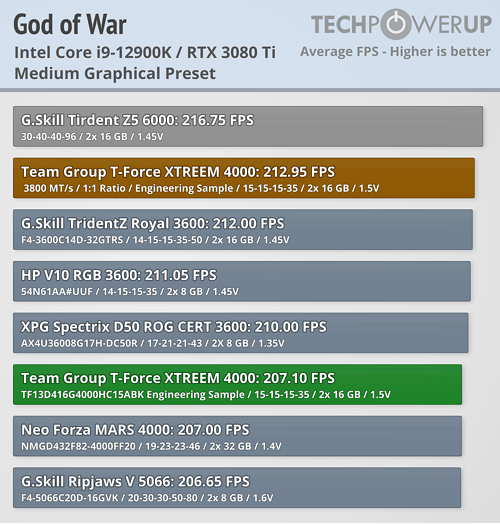The height and width of the screenshot is (524, 500).
Task: Click the Medium Graphical Preset label
Action: [x=115, y=74]
